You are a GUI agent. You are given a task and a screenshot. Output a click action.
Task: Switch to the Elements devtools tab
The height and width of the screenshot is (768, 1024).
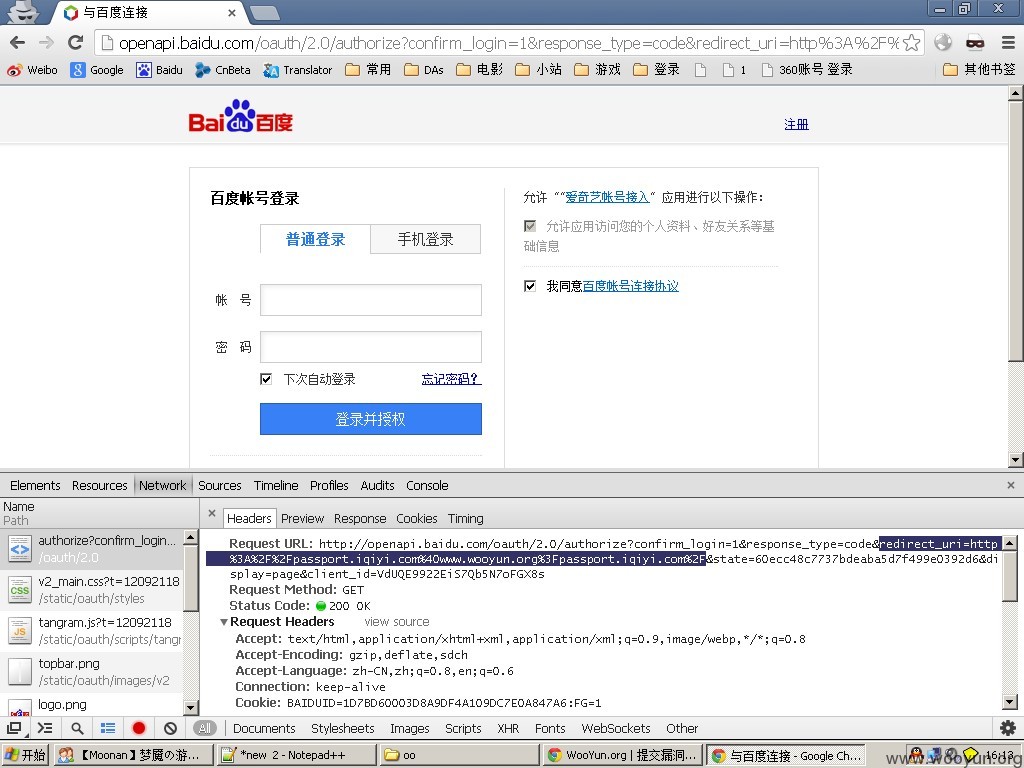(35, 485)
